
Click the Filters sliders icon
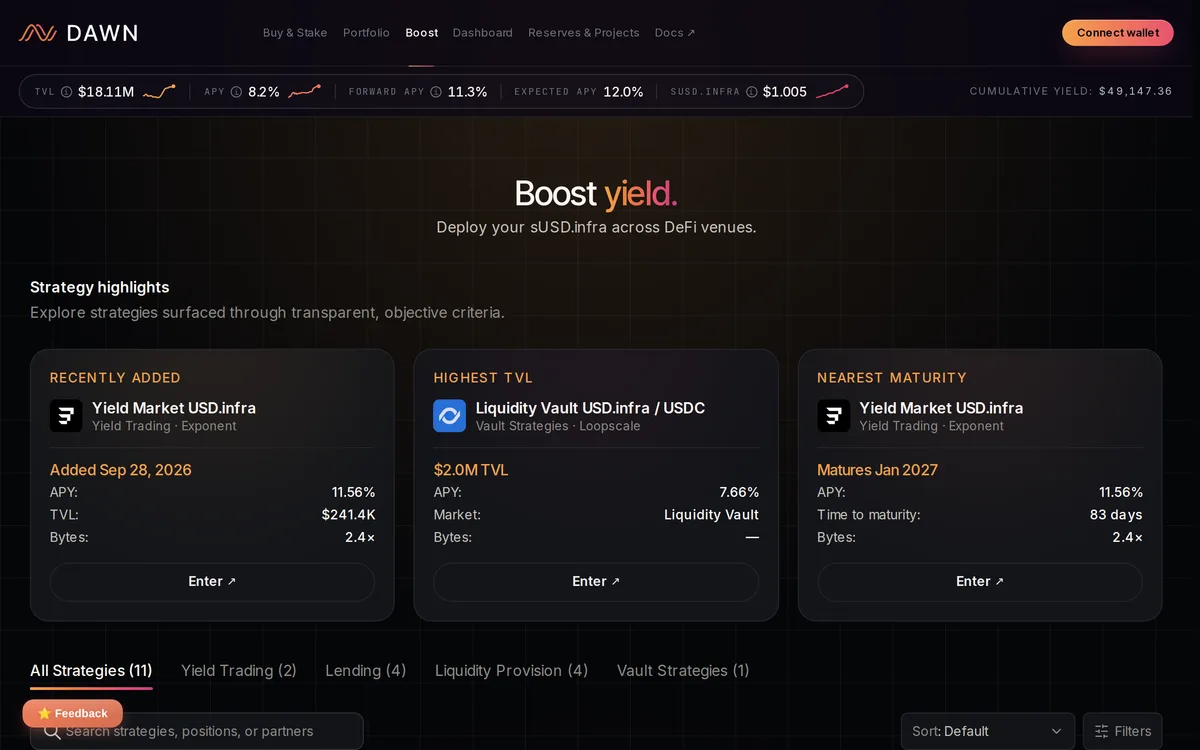point(1102,731)
